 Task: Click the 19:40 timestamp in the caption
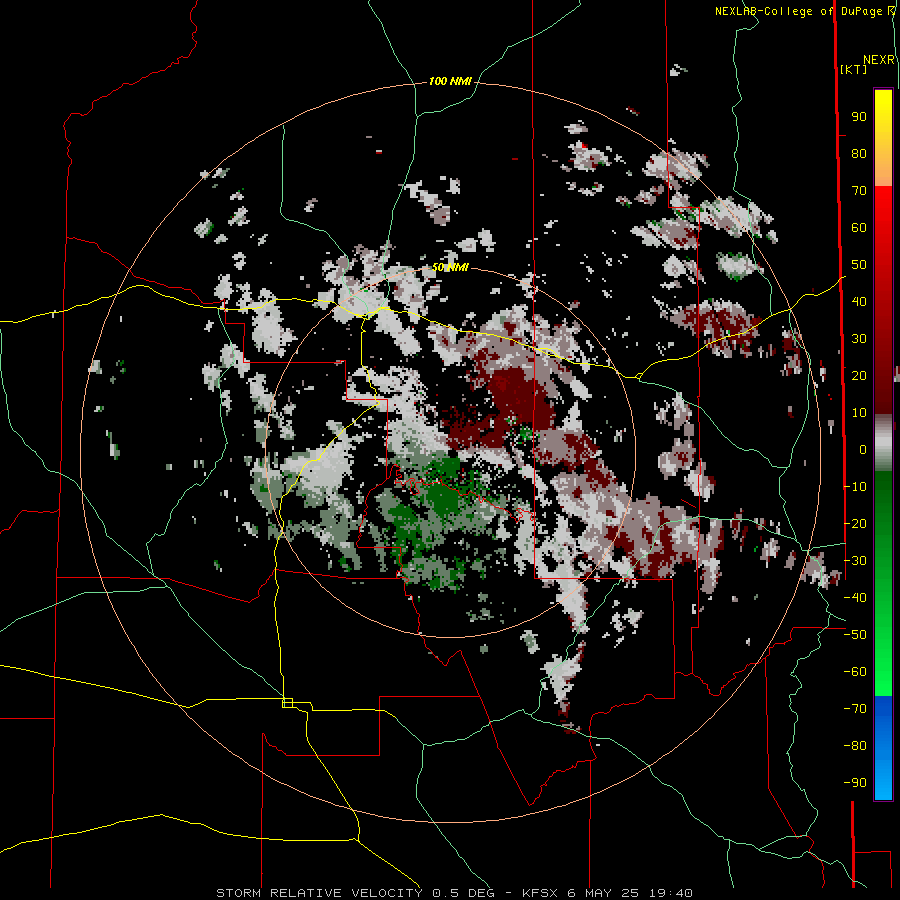(671, 893)
